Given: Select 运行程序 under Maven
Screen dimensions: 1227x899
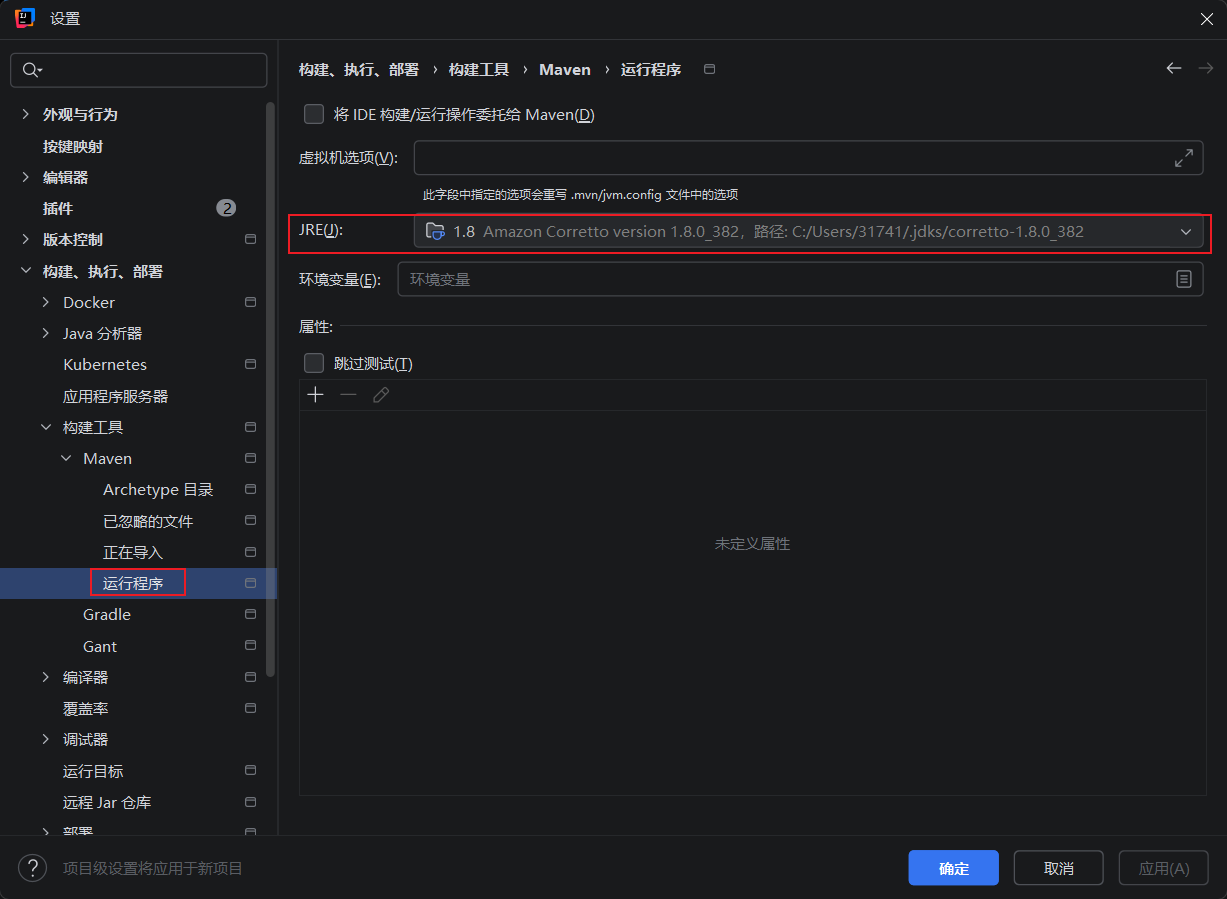Looking at the screenshot, I should click(133, 583).
